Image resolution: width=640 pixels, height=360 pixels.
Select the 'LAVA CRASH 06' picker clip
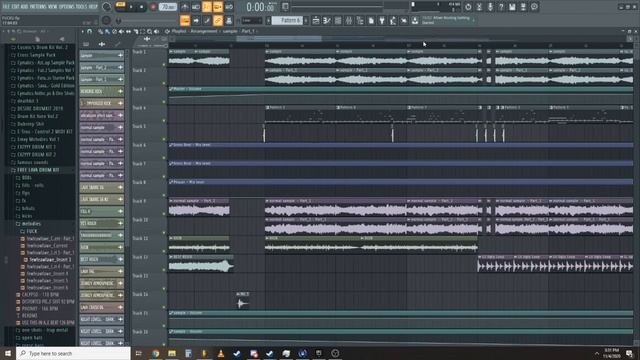(102, 307)
